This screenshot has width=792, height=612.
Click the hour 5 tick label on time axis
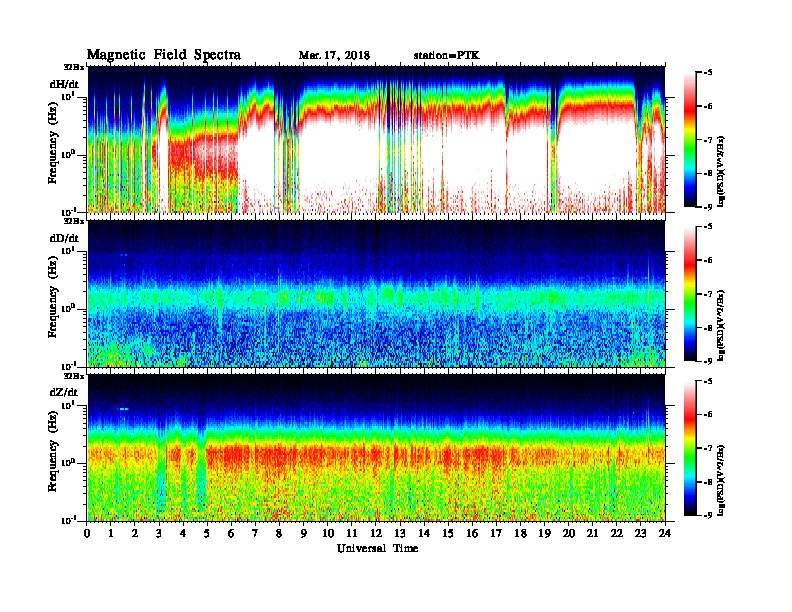[x=207, y=533]
